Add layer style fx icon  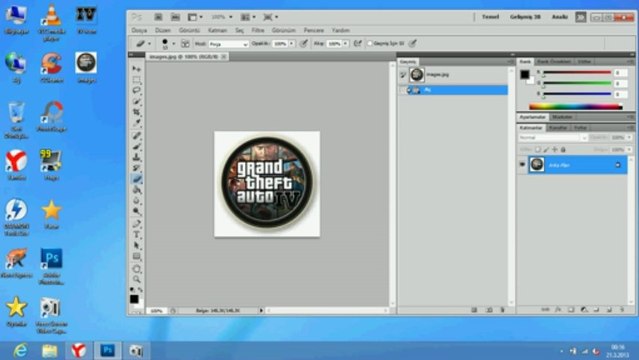(x=558, y=310)
